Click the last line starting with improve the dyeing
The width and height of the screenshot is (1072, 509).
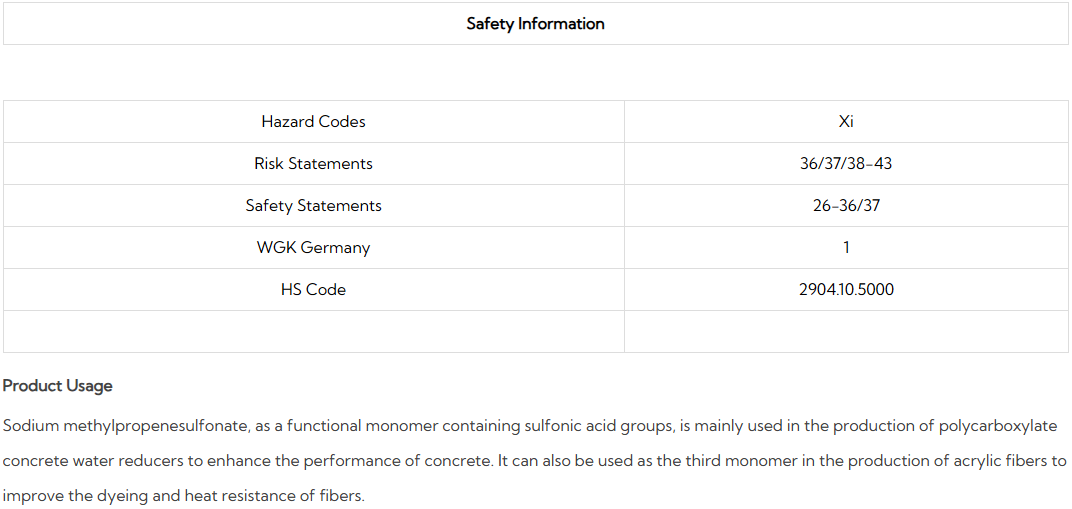pos(183,496)
